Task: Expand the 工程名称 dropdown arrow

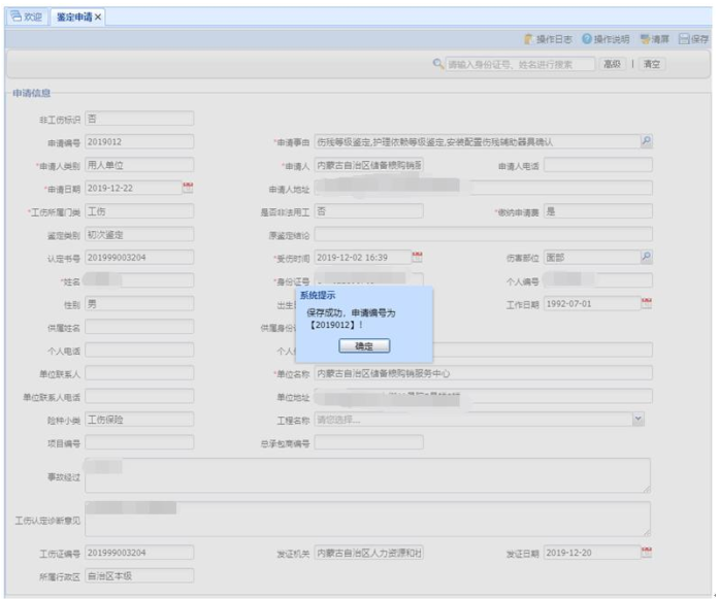Action: pos(638,419)
